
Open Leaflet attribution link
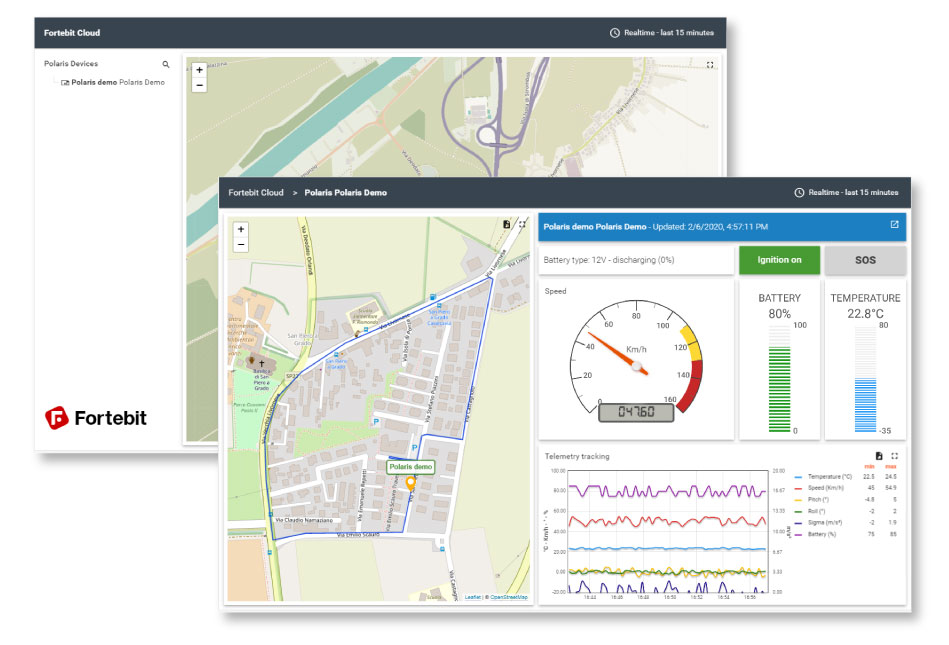tap(473, 597)
